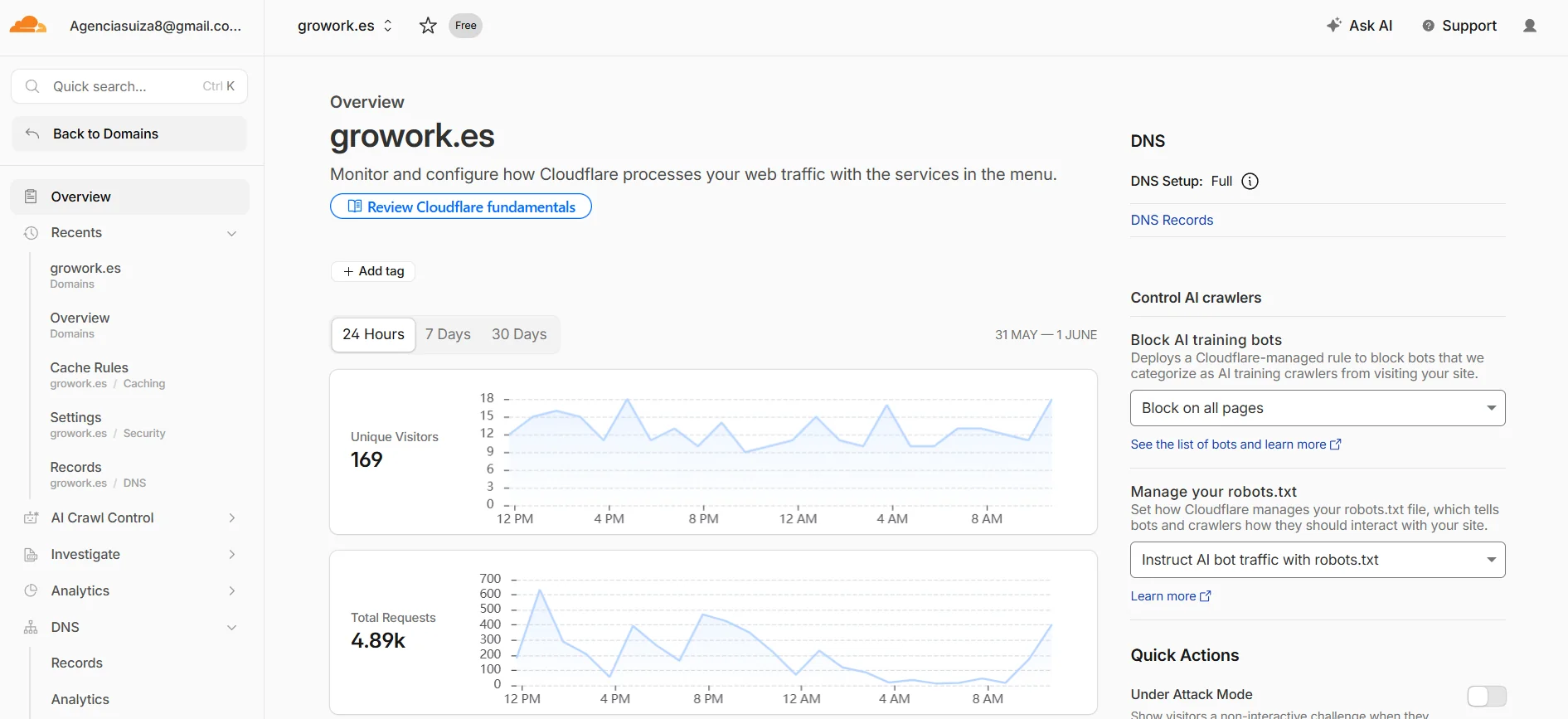The width and height of the screenshot is (1568, 719).
Task: Switch to 7 Days tab
Action: click(448, 334)
